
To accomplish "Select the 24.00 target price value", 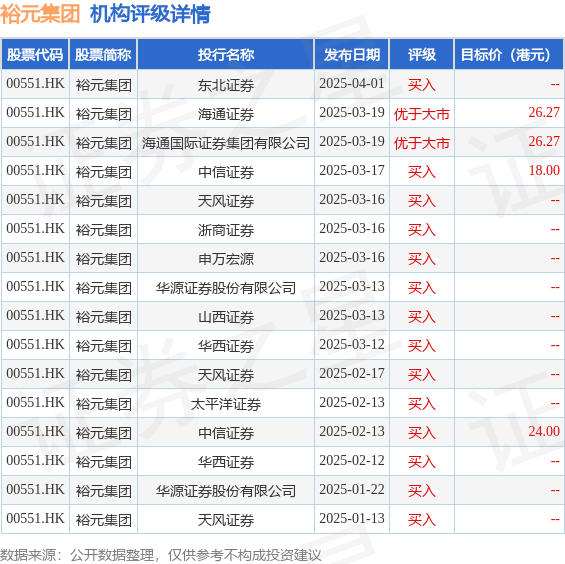I will tap(544, 431).
